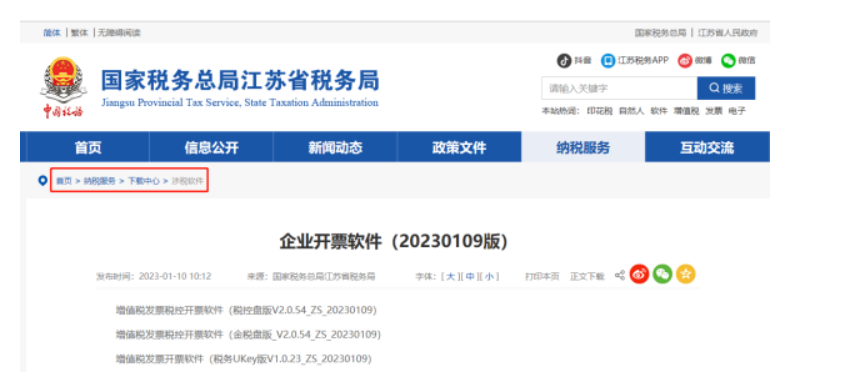The image size is (844, 384).
Task: Click hot word 自然人
Action: pos(631,111)
